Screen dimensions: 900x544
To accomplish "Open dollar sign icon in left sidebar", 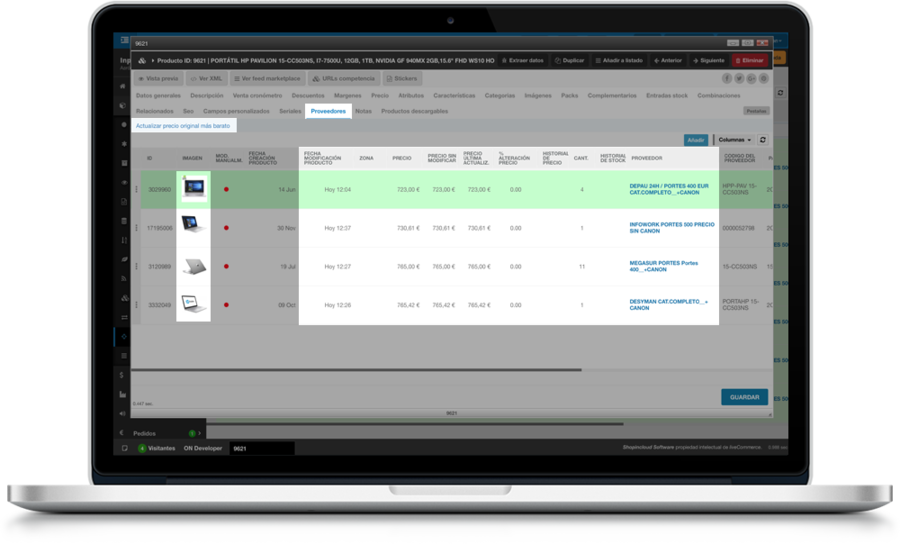I will coord(122,375).
